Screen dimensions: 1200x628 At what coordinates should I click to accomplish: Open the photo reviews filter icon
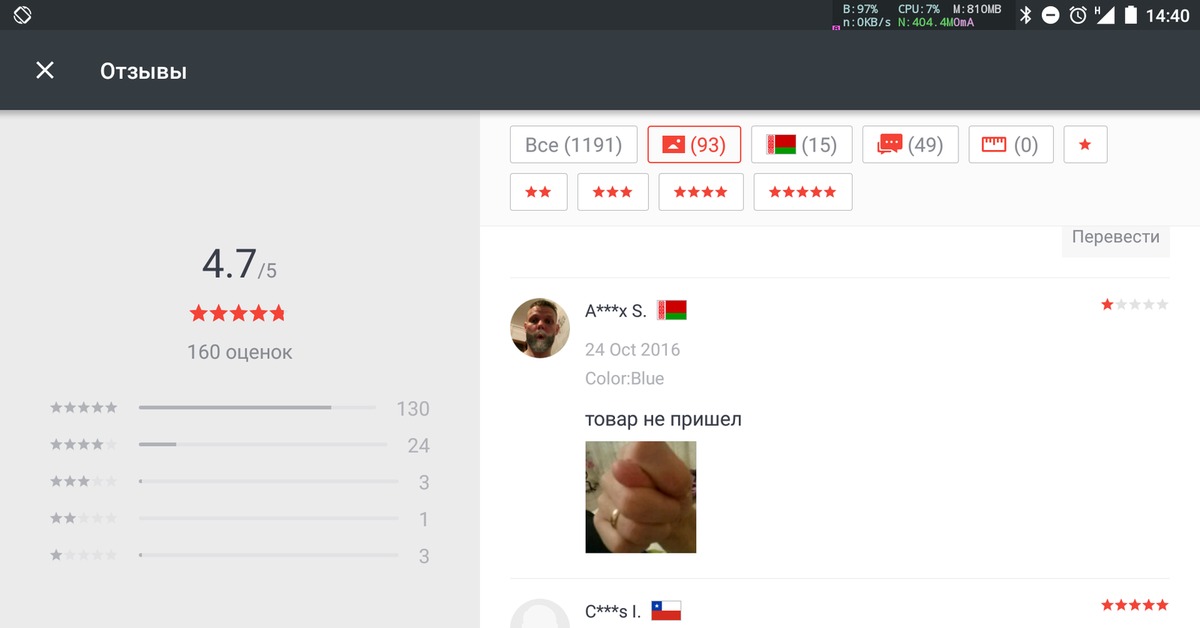[x=695, y=144]
